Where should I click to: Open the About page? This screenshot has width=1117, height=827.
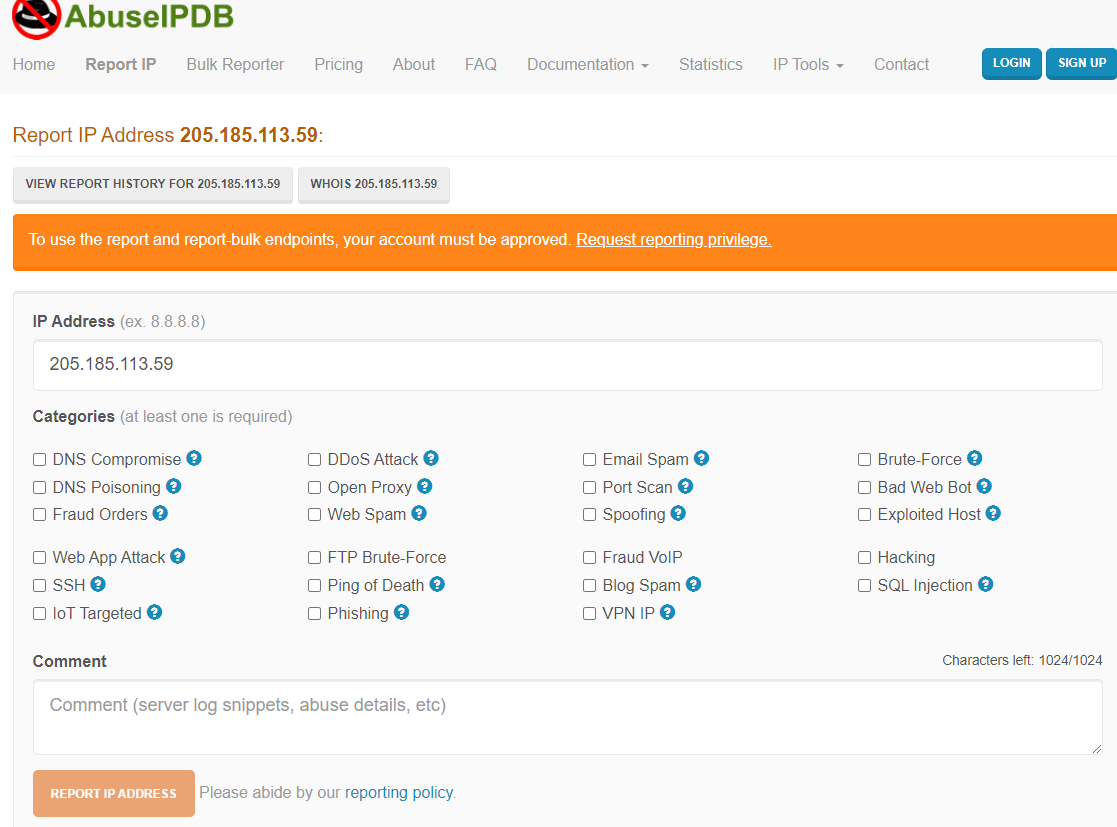click(414, 64)
